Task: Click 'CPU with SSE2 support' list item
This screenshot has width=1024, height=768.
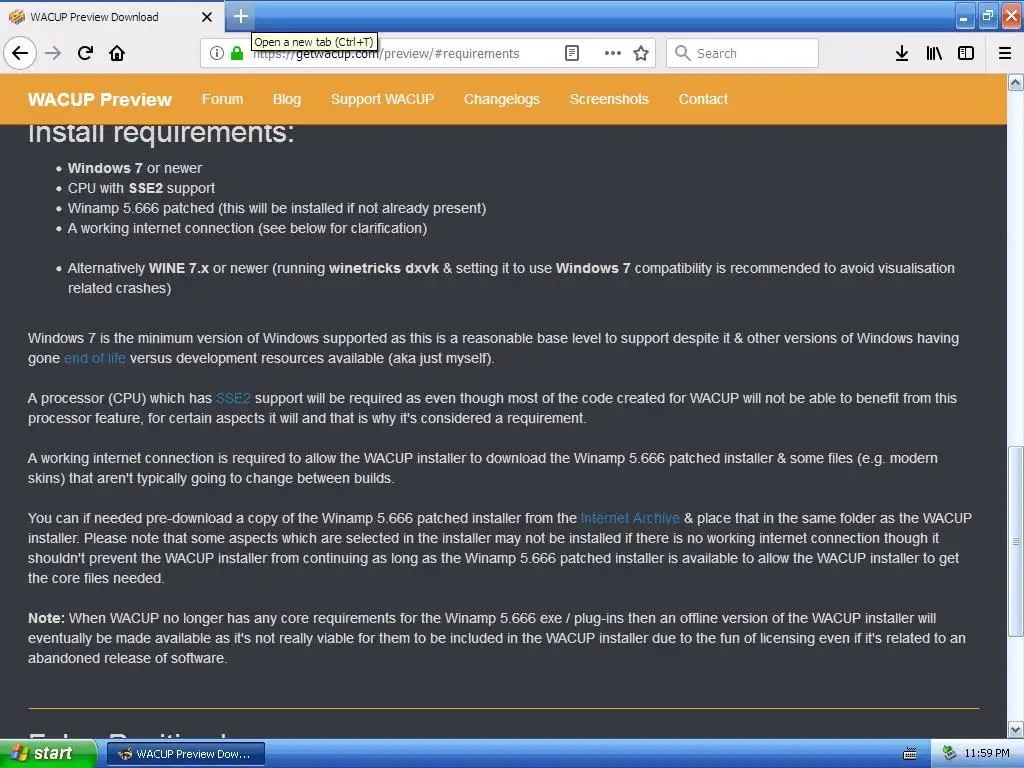Action: click(141, 188)
